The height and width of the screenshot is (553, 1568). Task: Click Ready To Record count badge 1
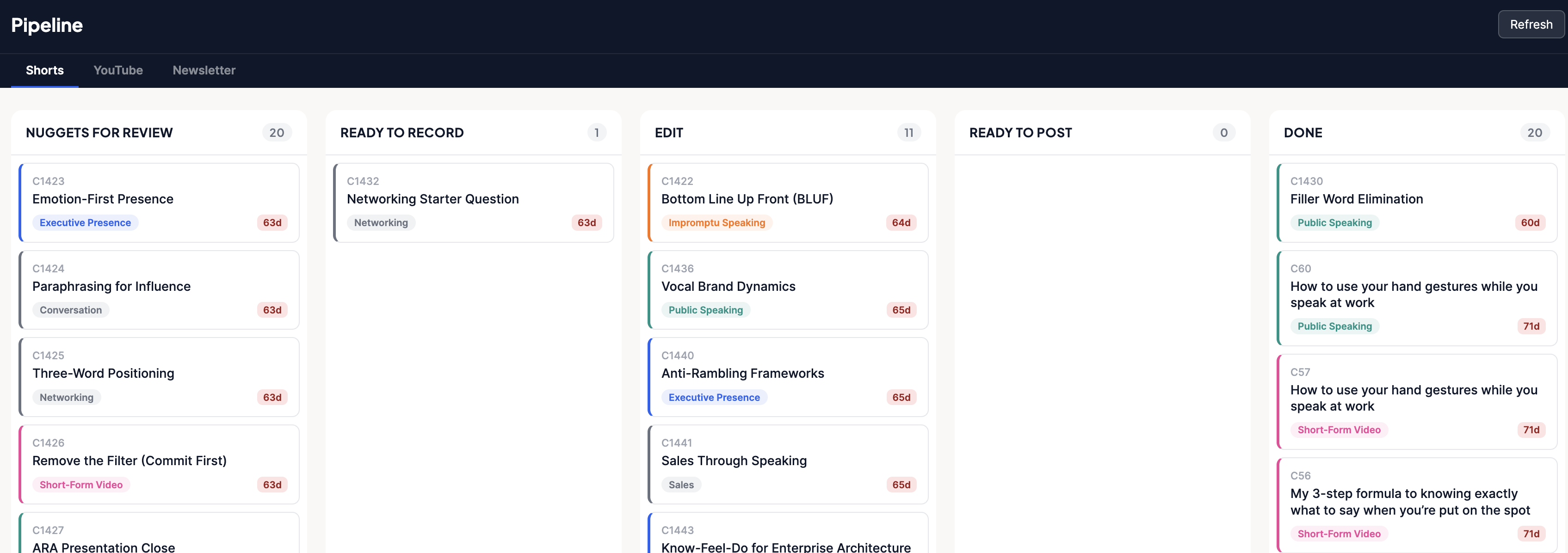pos(597,133)
